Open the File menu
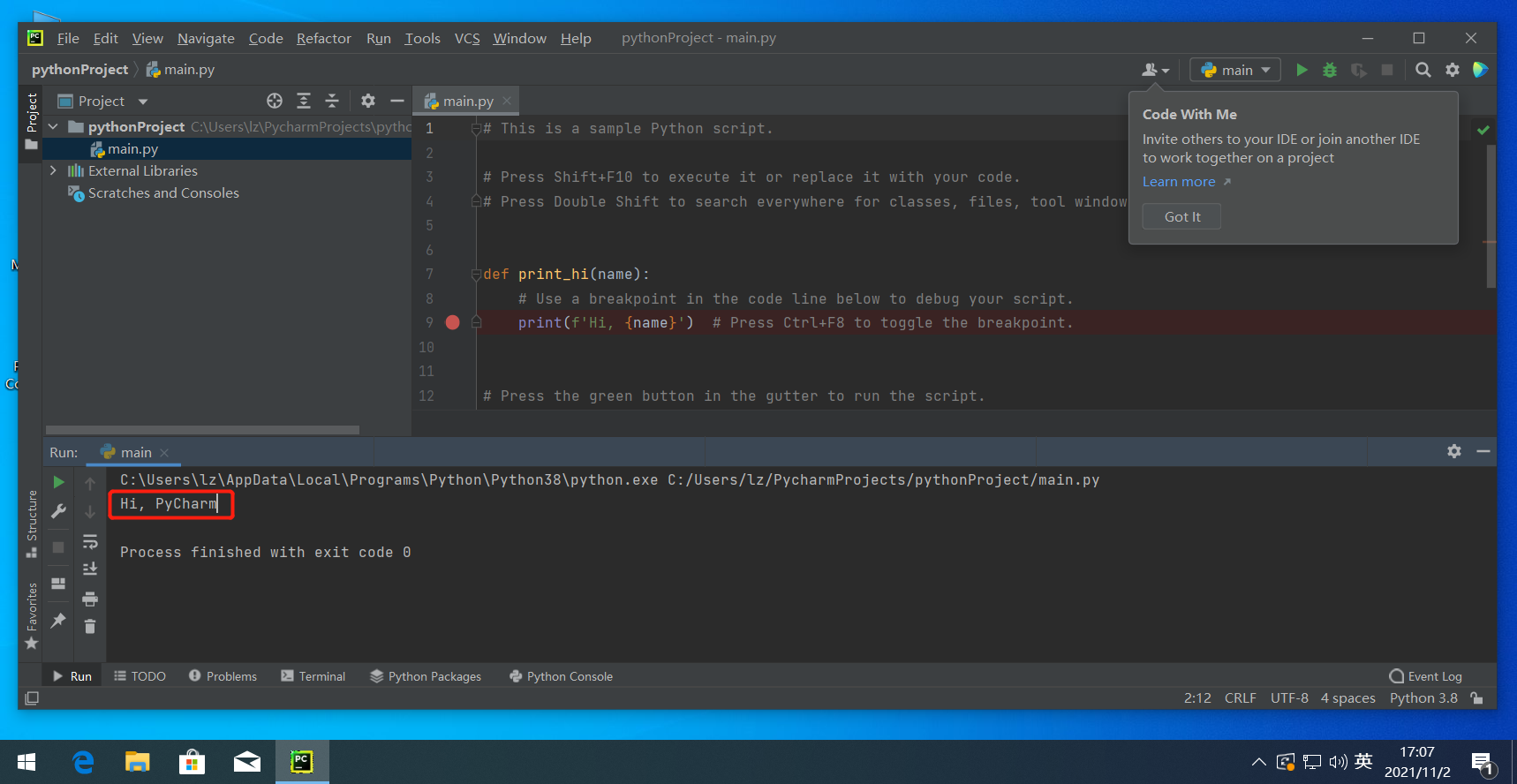1517x784 pixels. [68, 38]
